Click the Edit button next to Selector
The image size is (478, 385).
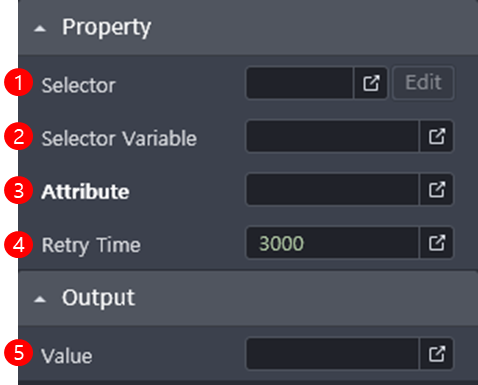[423, 83]
